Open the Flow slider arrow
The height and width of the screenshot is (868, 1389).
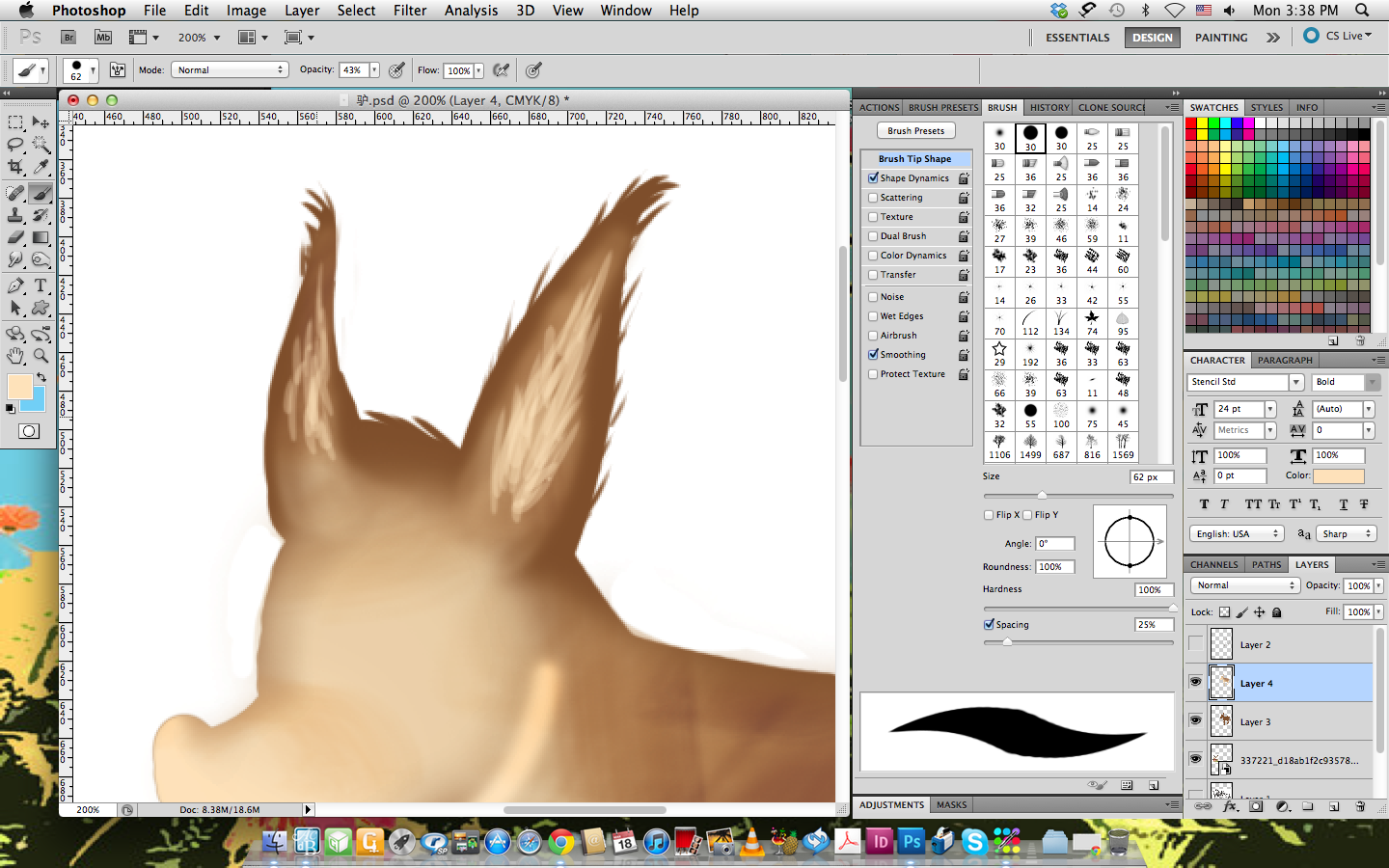(x=478, y=70)
